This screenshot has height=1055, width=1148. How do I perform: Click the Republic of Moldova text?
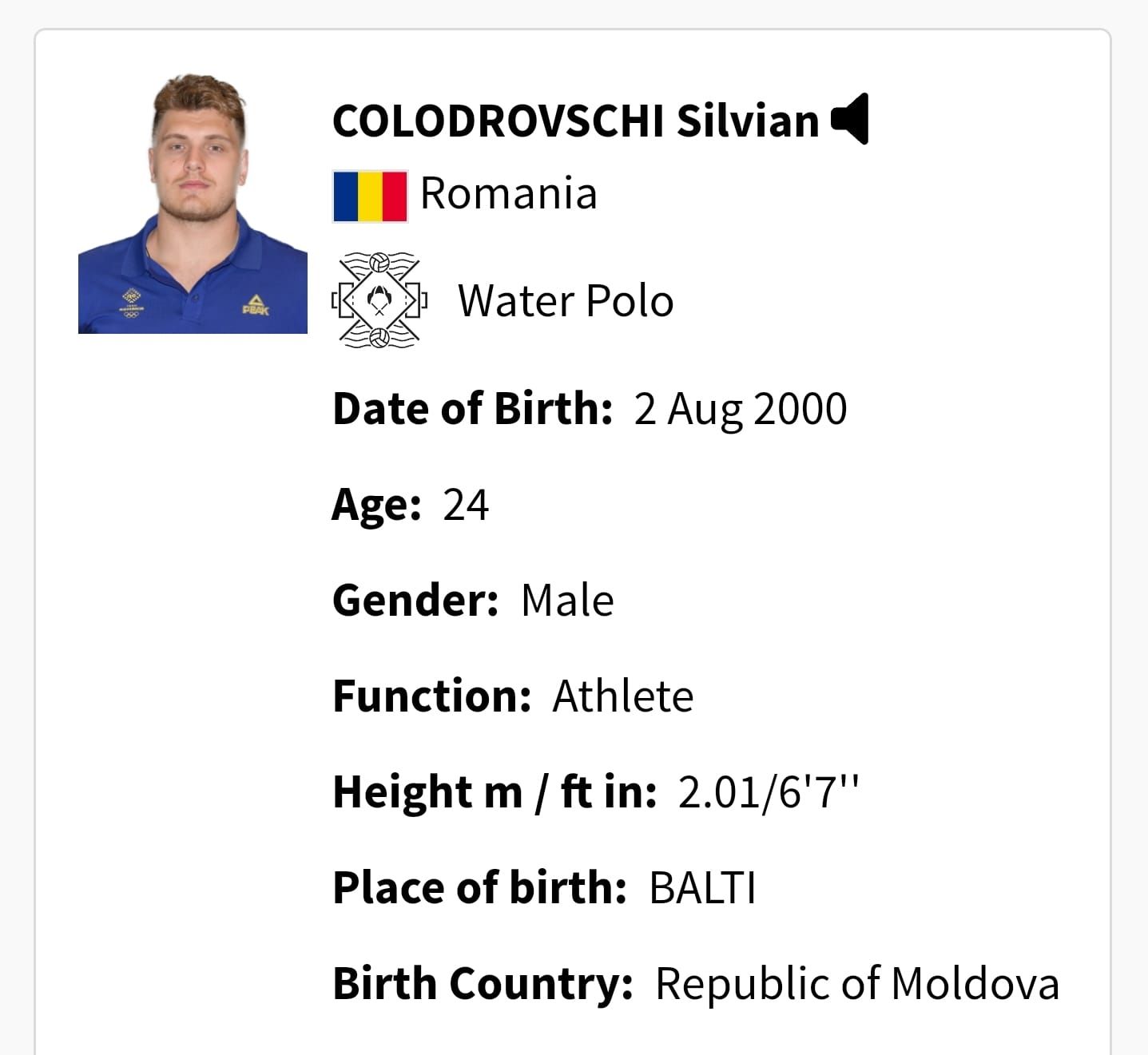click(857, 984)
